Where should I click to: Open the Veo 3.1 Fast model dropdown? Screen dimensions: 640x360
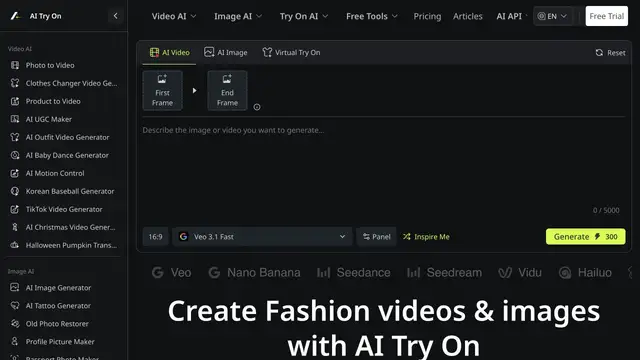tap(262, 237)
